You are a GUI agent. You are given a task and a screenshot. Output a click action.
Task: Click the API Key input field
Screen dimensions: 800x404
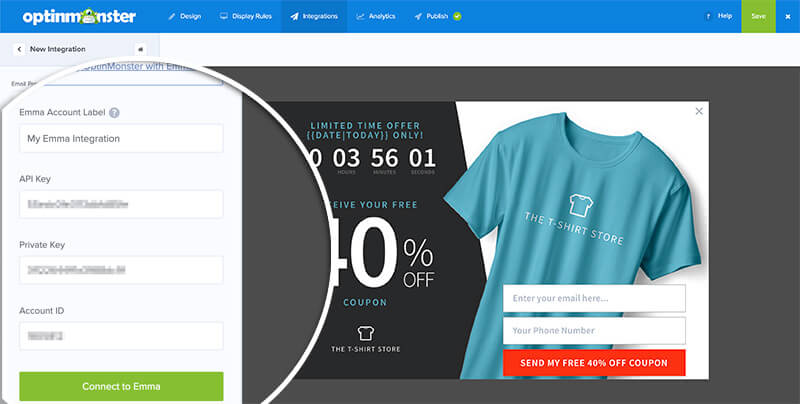[x=121, y=204]
